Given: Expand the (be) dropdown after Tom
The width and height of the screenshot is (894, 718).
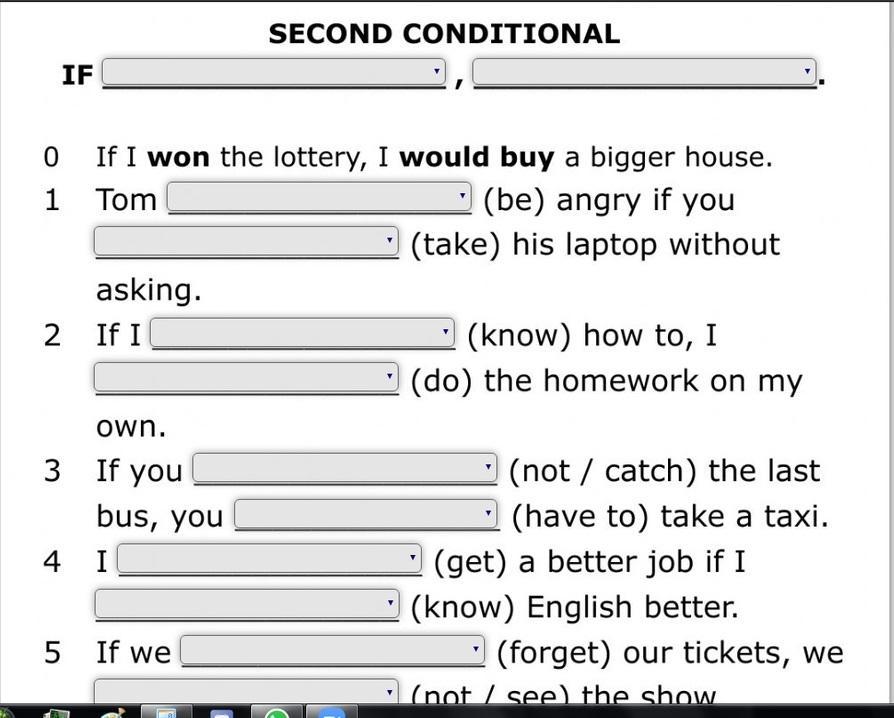Looking at the screenshot, I should pyautogui.click(x=319, y=198).
